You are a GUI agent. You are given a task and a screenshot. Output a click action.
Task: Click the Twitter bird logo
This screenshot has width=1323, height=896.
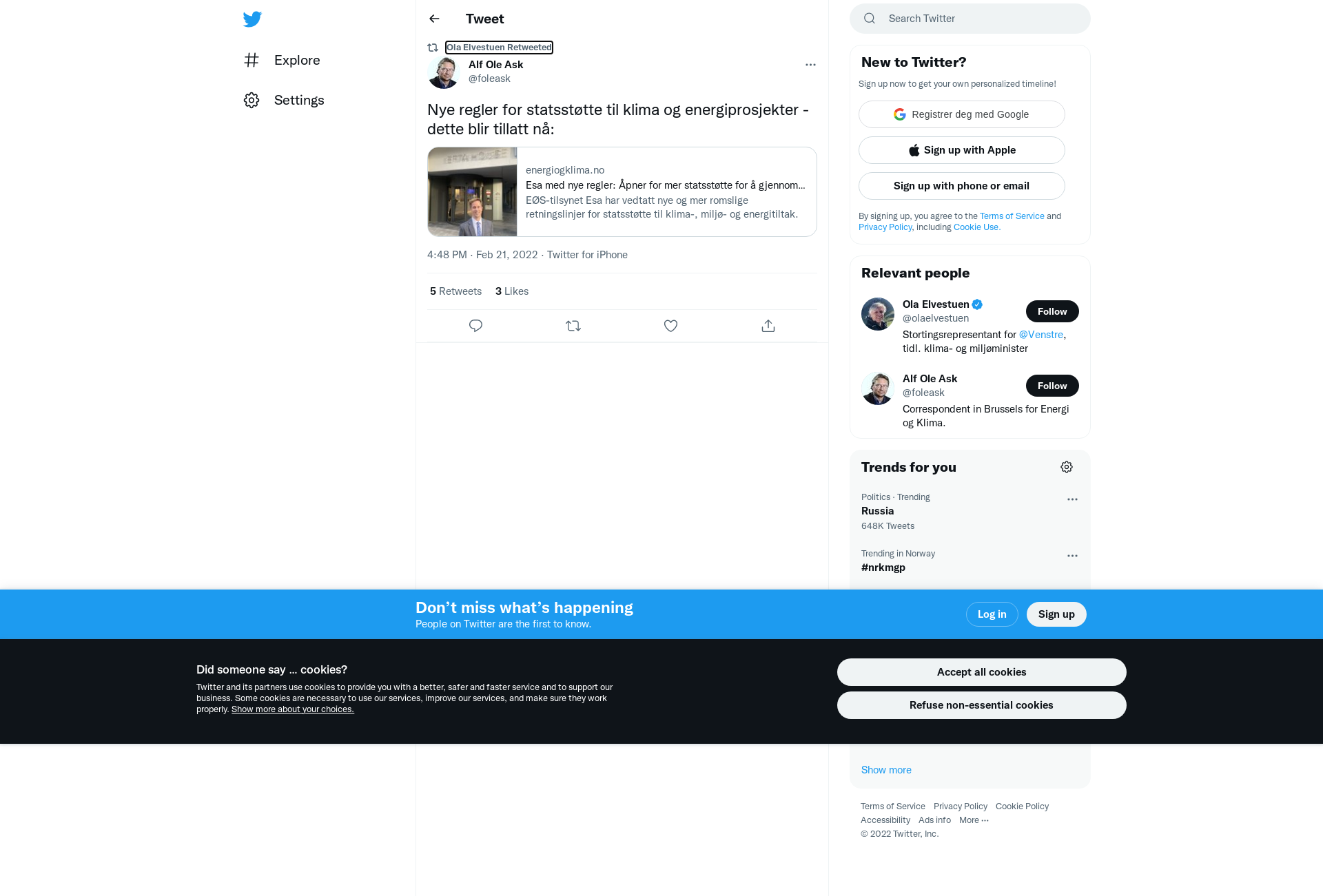pyautogui.click(x=252, y=19)
